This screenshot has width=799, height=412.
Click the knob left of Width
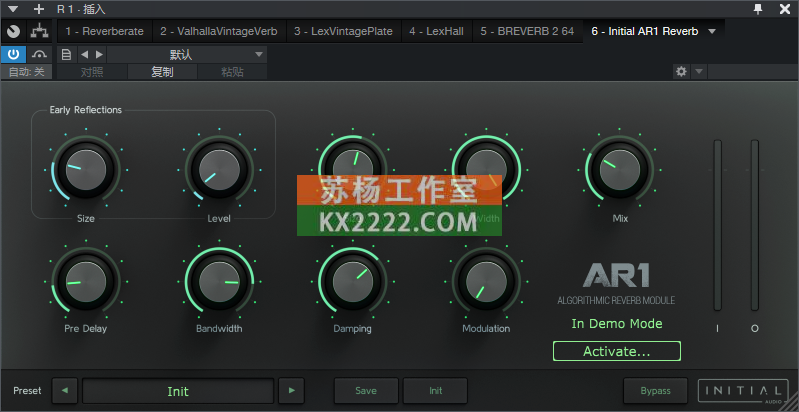(353, 170)
